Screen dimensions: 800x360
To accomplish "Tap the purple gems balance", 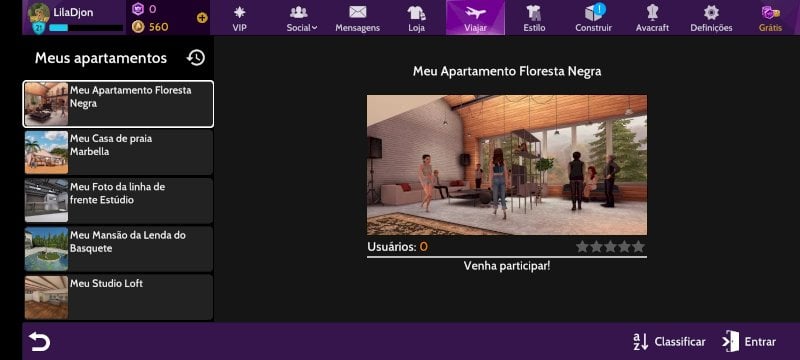I will coord(144,9).
